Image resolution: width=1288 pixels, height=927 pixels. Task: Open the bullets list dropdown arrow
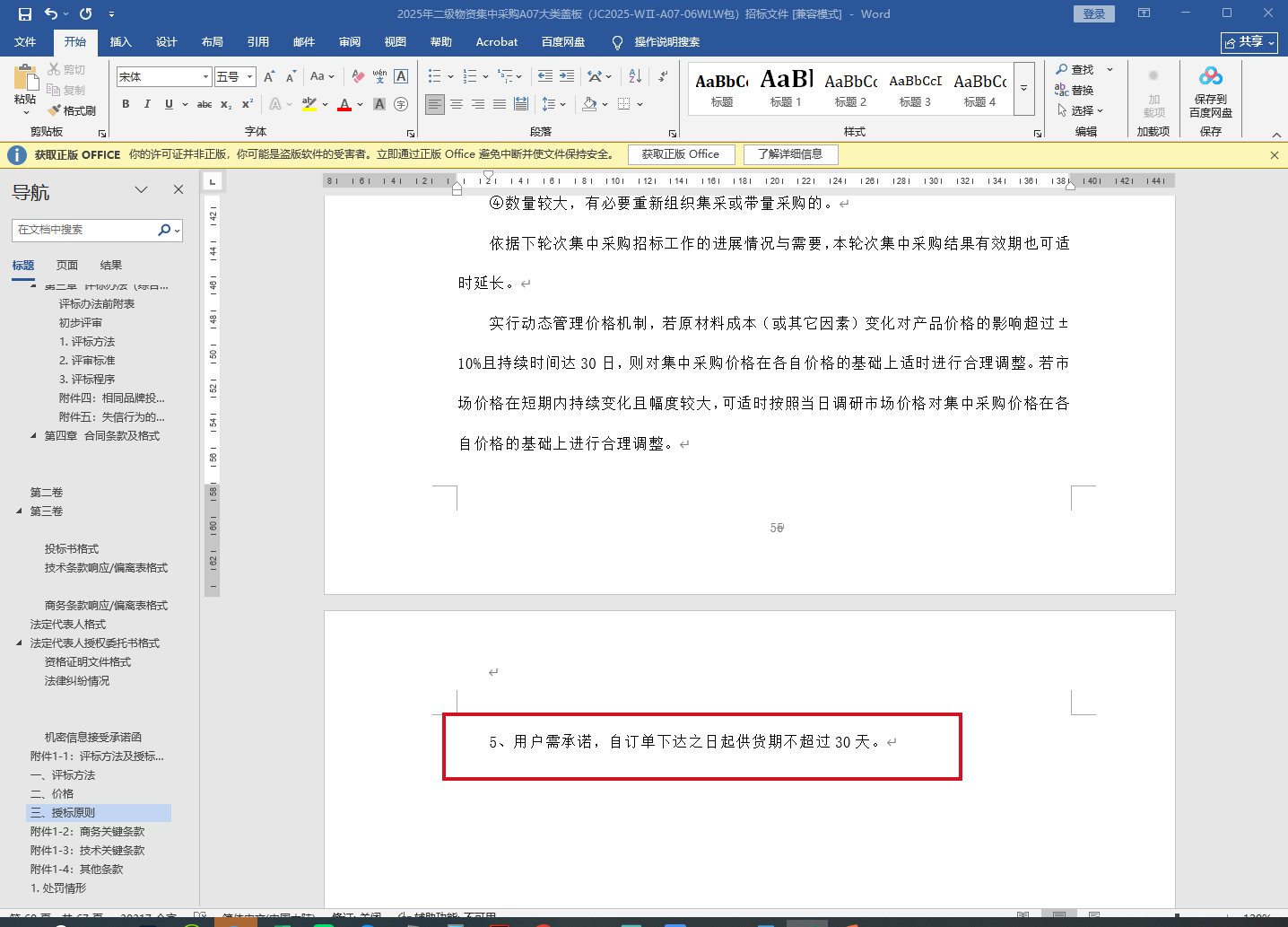click(450, 77)
